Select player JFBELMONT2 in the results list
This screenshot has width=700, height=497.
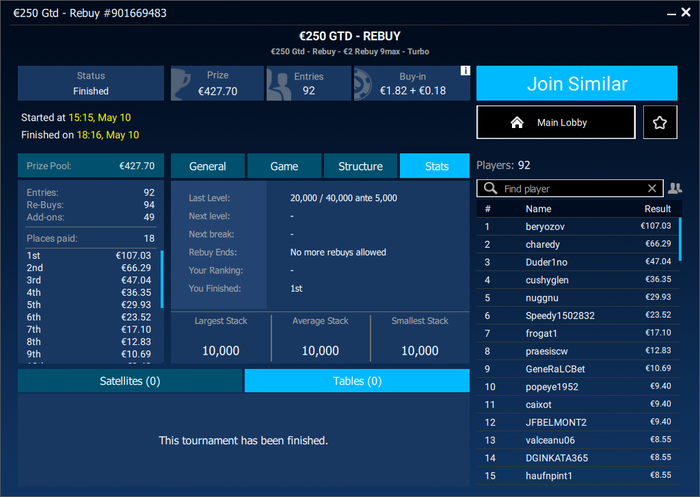click(578, 422)
